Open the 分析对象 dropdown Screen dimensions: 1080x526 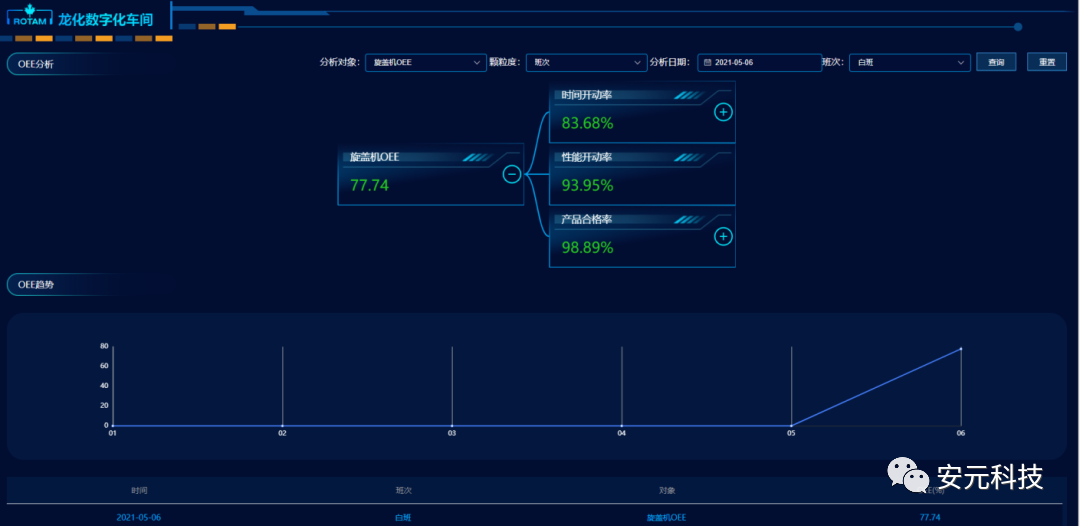[x=425, y=62]
